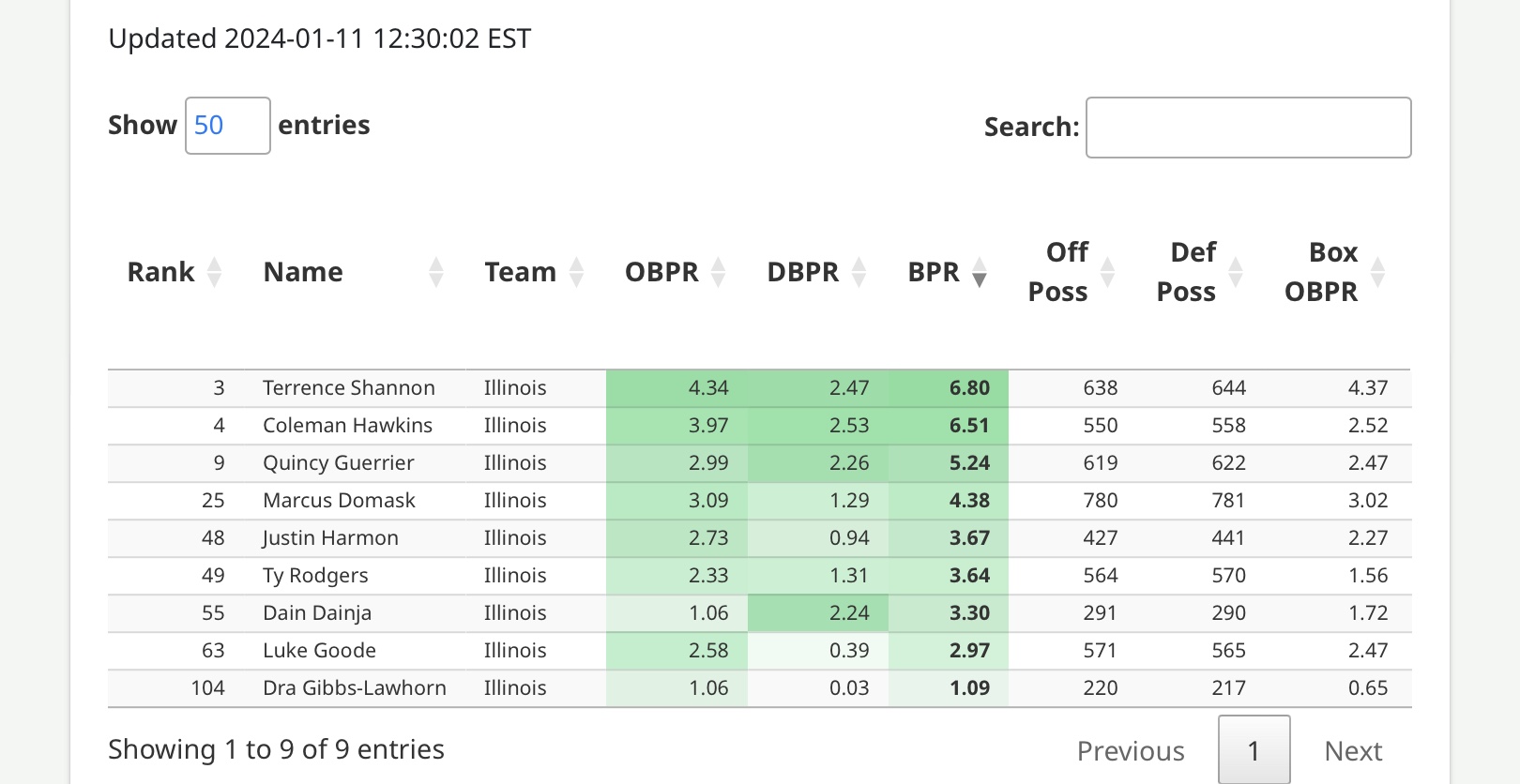
Task: Click the Box OBPR sort arrows
Action: coord(1378,272)
